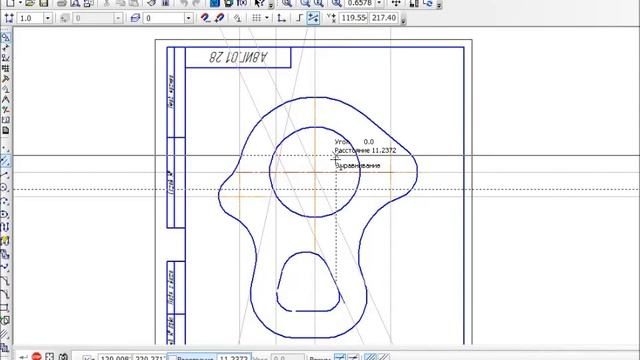Refresh the view with the refresh icon

click(x=428, y=3)
